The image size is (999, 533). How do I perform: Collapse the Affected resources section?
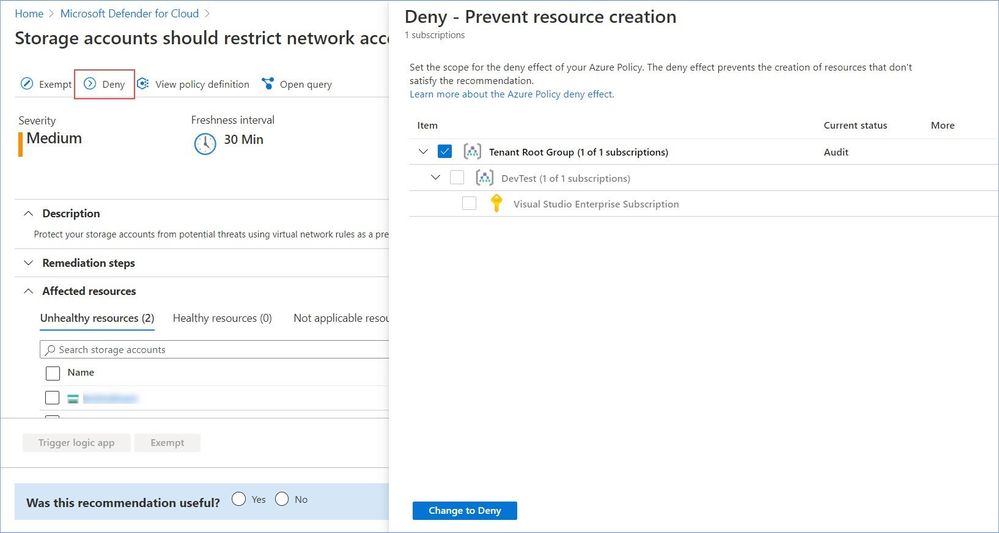[28, 291]
